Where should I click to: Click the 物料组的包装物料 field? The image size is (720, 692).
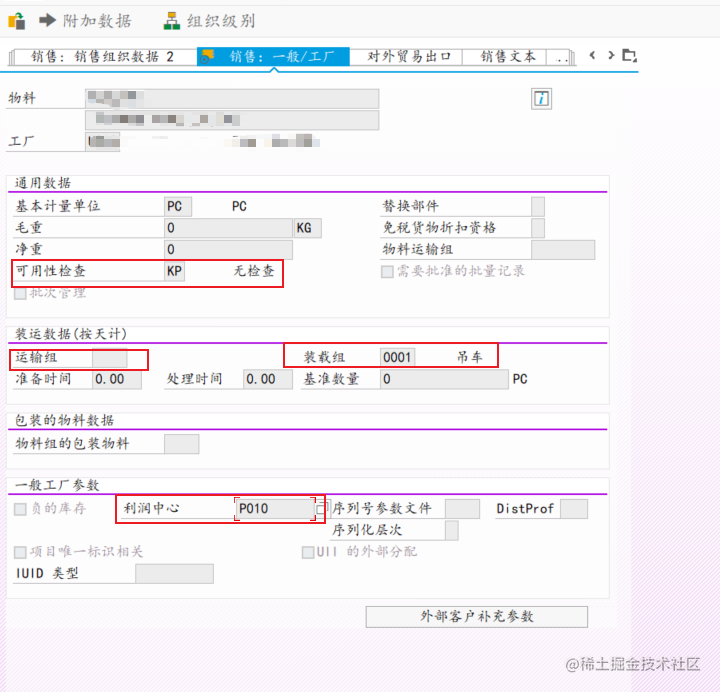tap(181, 444)
